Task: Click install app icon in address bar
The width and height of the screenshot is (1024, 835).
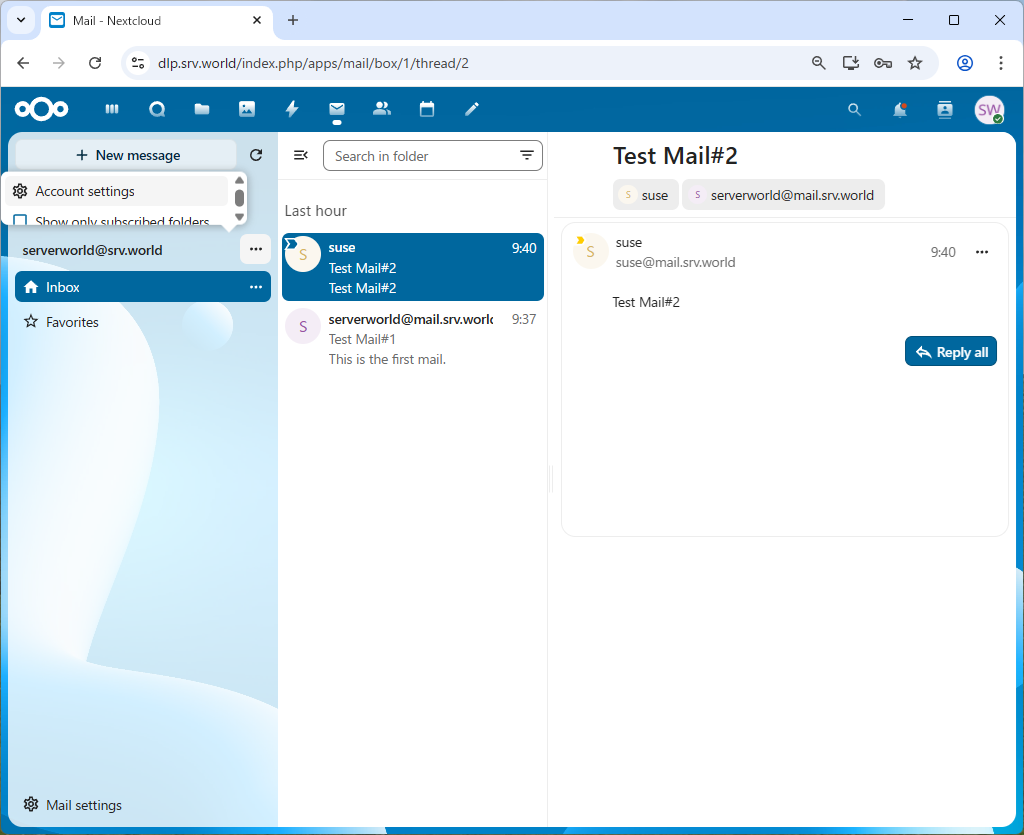Action: pyautogui.click(x=850, y=63)
